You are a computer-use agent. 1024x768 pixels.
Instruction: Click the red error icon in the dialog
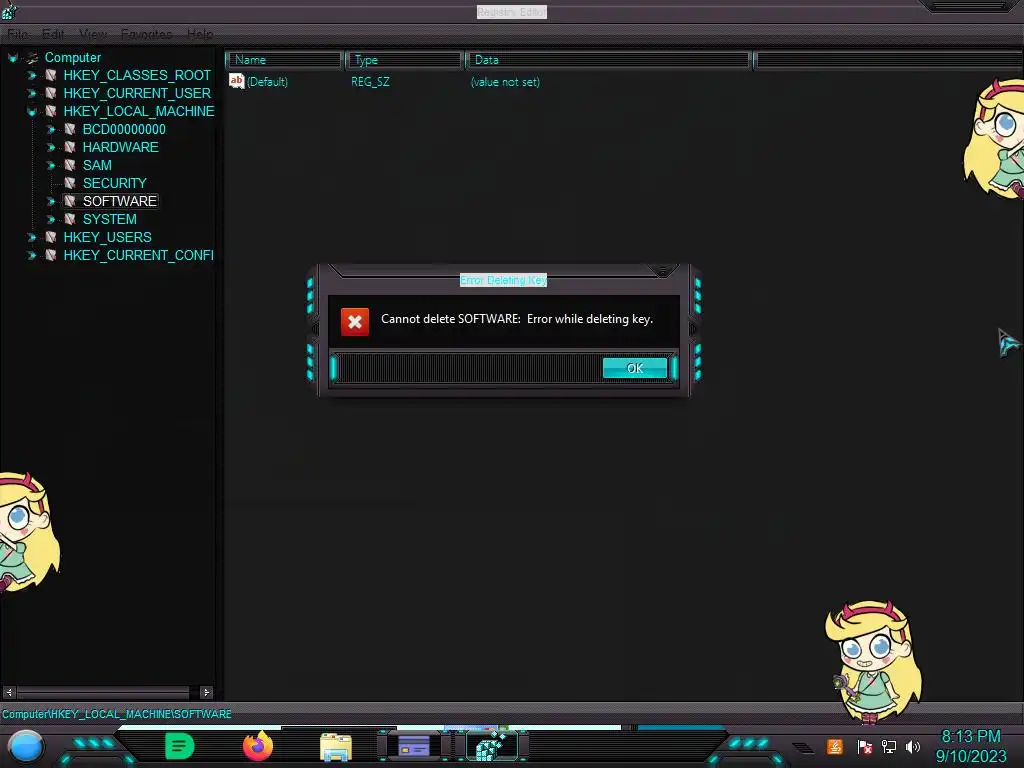[x=355, y=321]
